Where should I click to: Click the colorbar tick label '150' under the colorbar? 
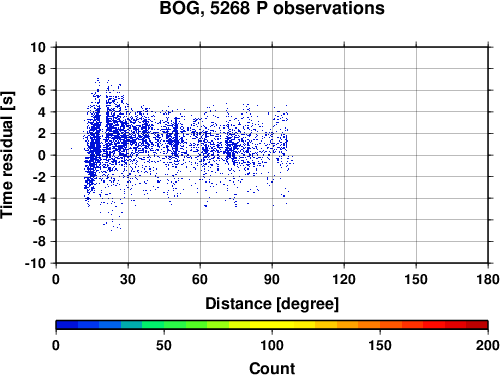(380, 345)
